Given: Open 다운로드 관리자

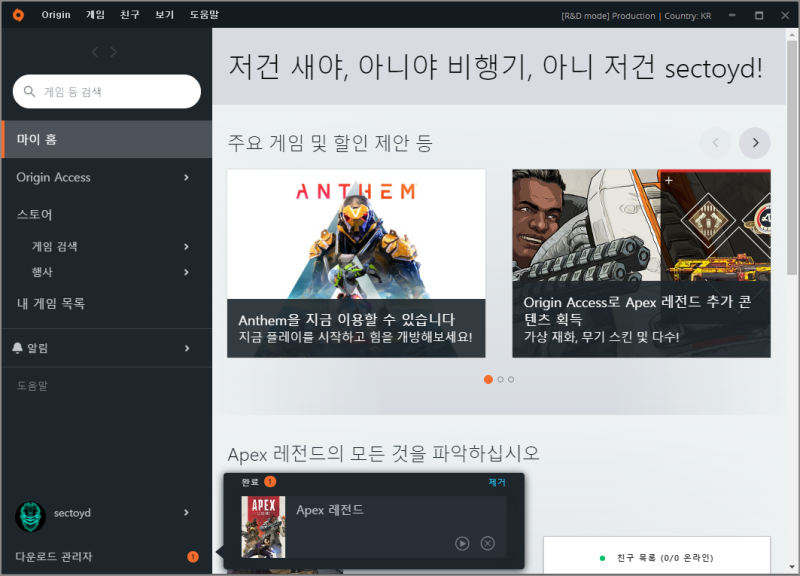Looking at the screenshot, I should tap(54, 557).
